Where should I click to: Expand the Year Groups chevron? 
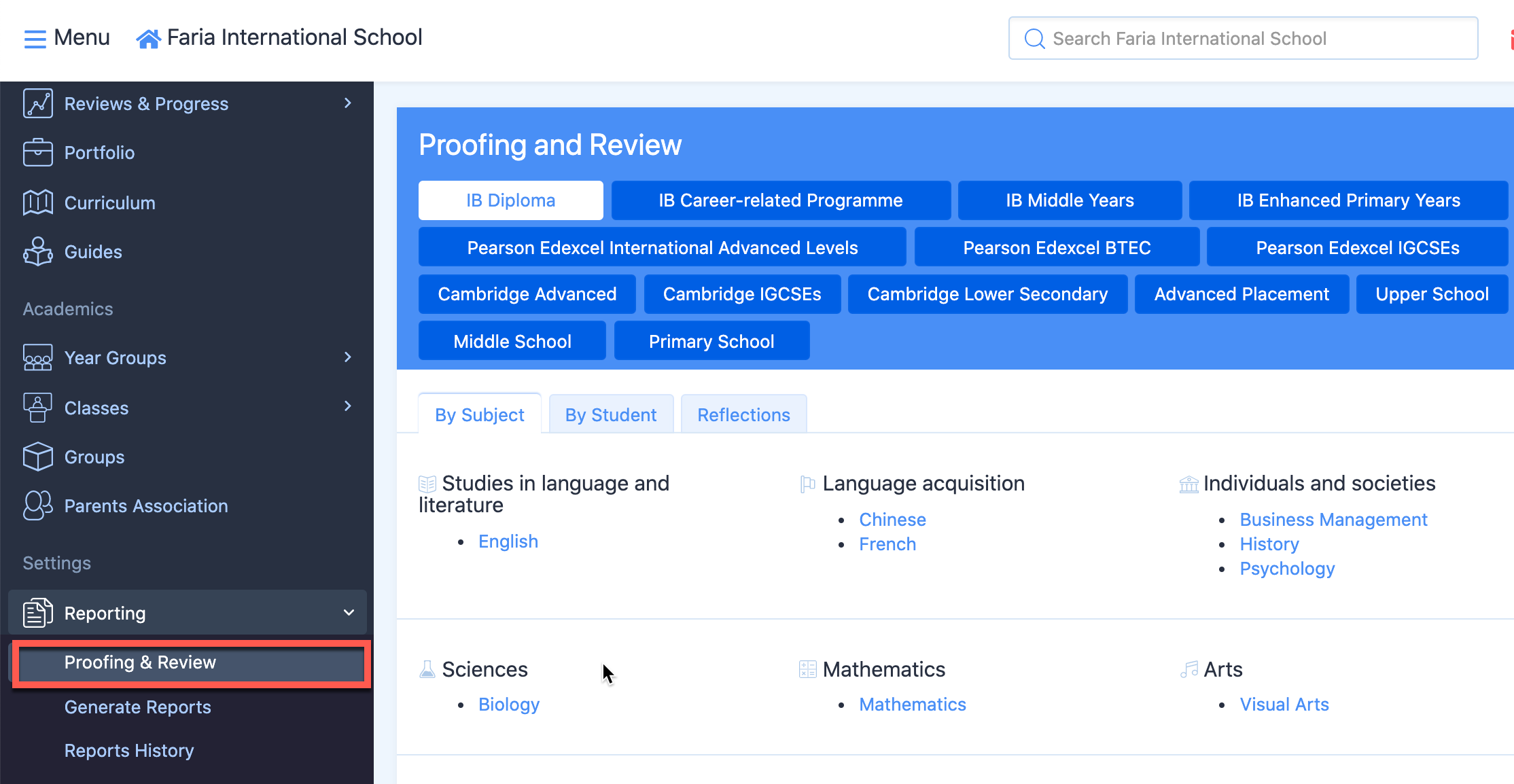(x=348, y=357)
